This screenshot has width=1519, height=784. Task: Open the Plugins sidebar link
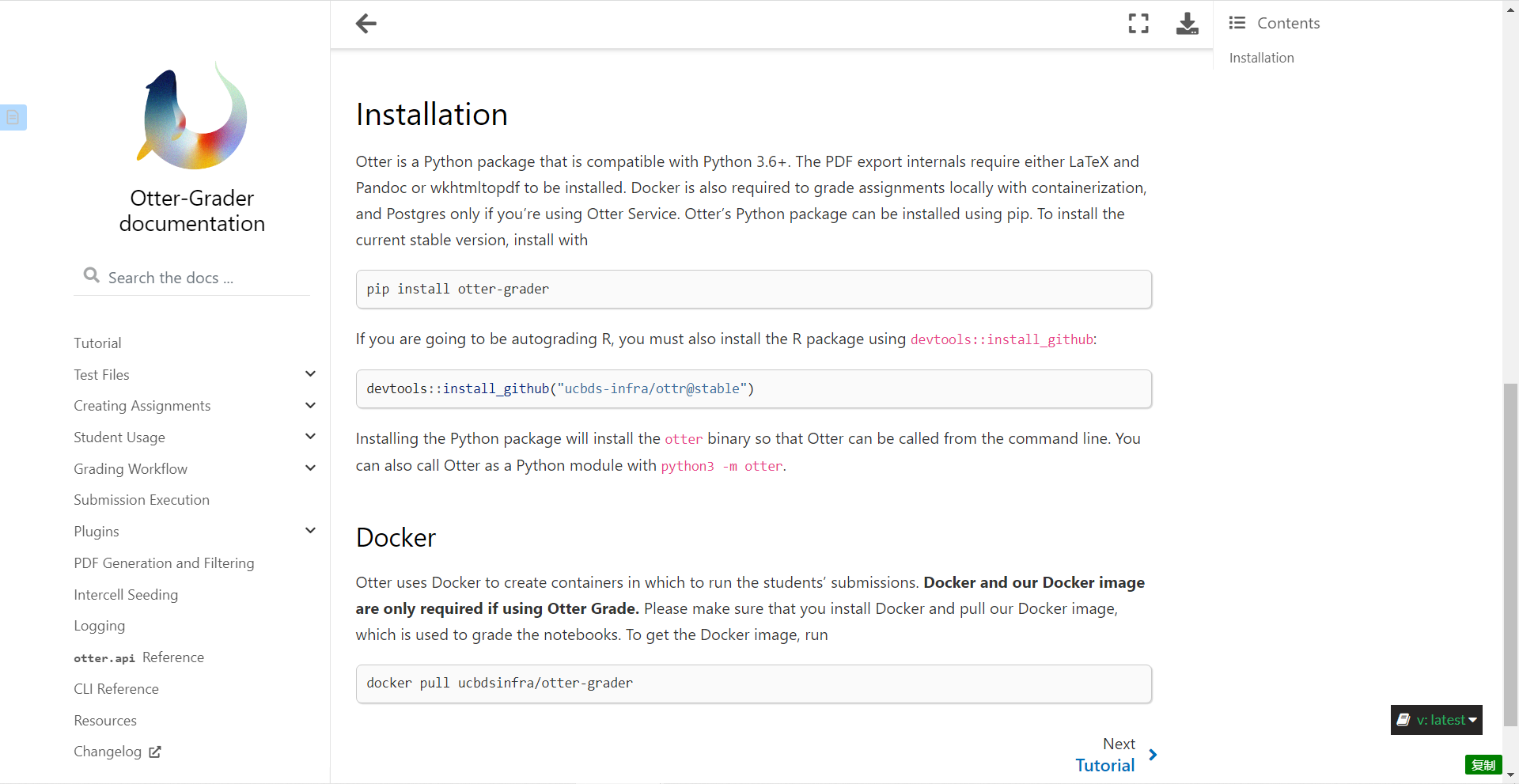(x=97, y=532)
